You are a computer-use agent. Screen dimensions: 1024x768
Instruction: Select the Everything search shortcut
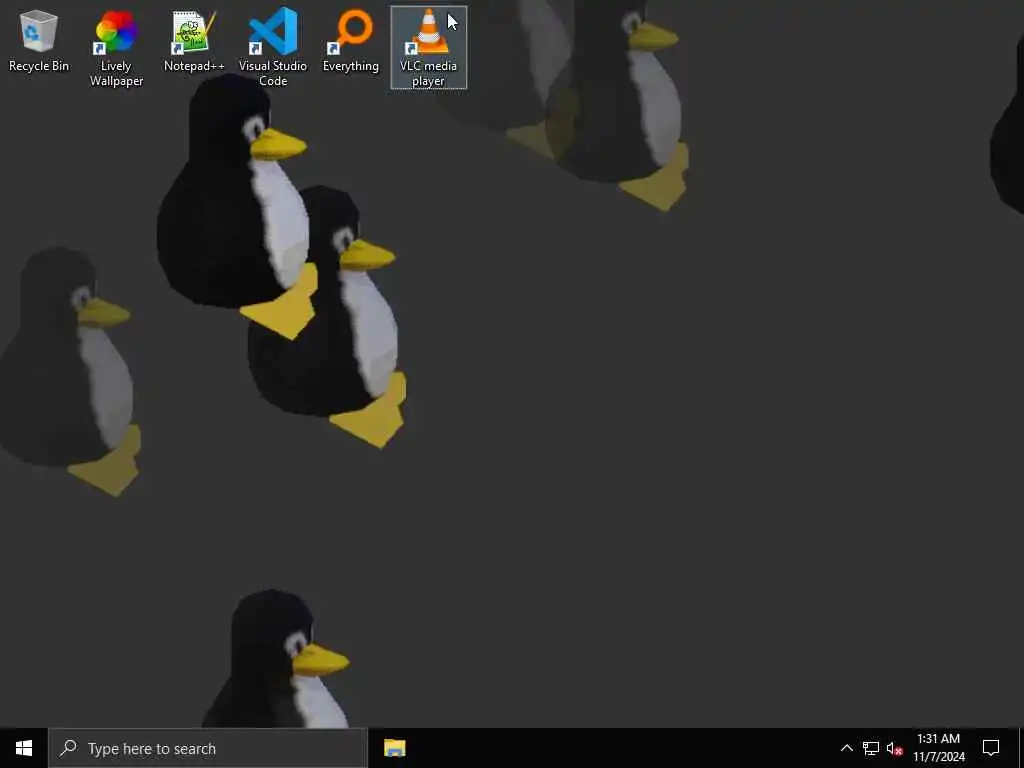coord(351,40)
